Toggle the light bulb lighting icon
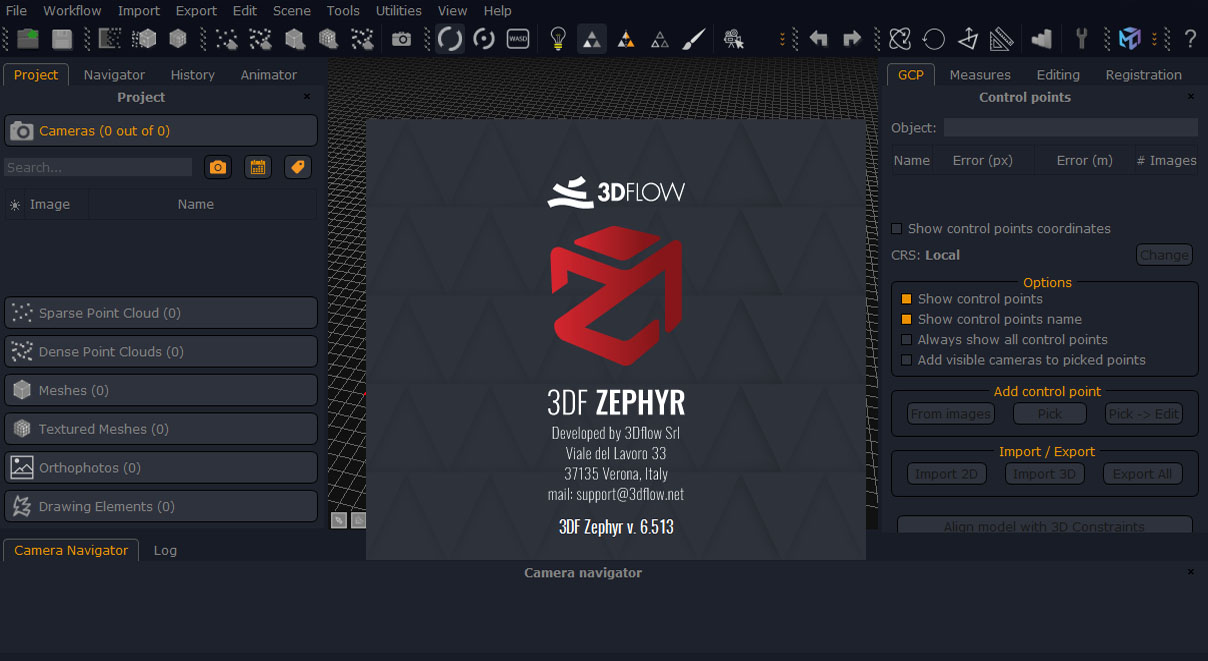 click(558, 39)
